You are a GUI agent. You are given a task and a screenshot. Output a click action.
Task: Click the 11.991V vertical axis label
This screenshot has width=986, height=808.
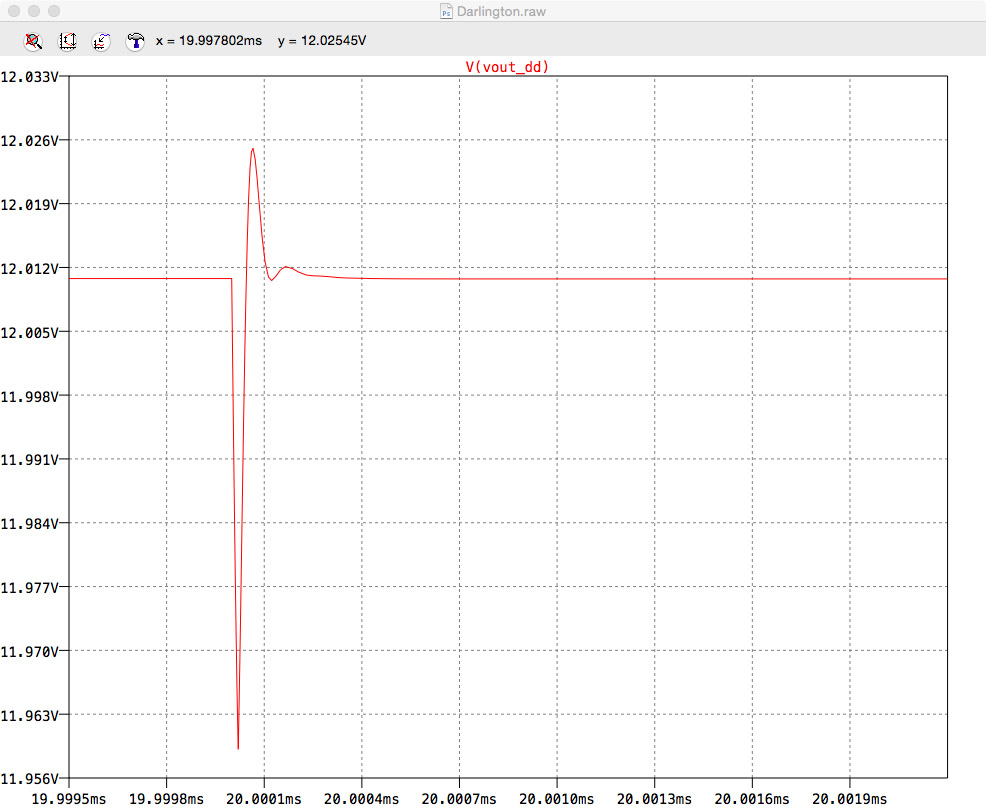(30, 460)
